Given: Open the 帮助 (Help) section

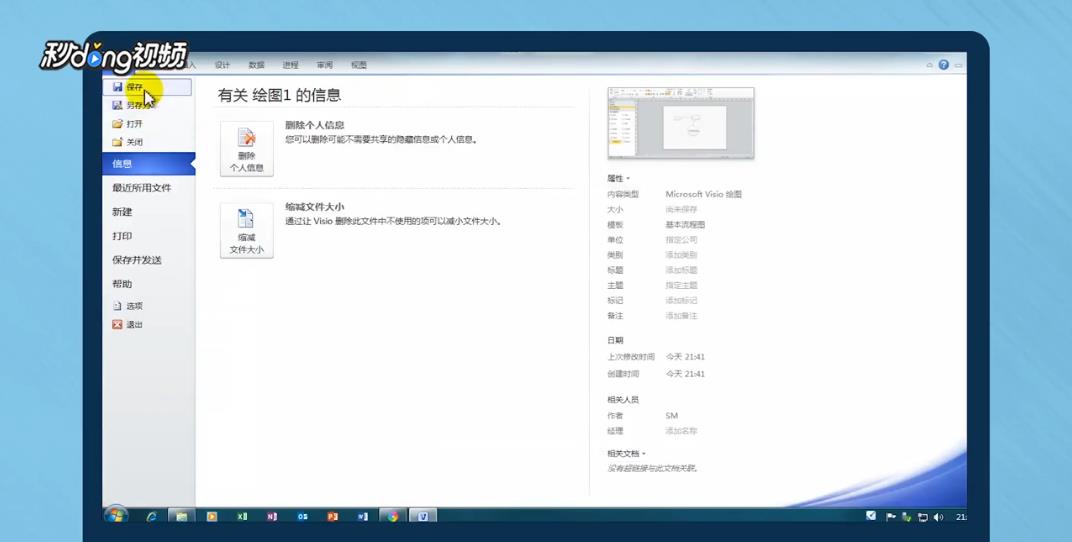Looking at the screenshot, I should pyautogui.click(x=122, y=284).
